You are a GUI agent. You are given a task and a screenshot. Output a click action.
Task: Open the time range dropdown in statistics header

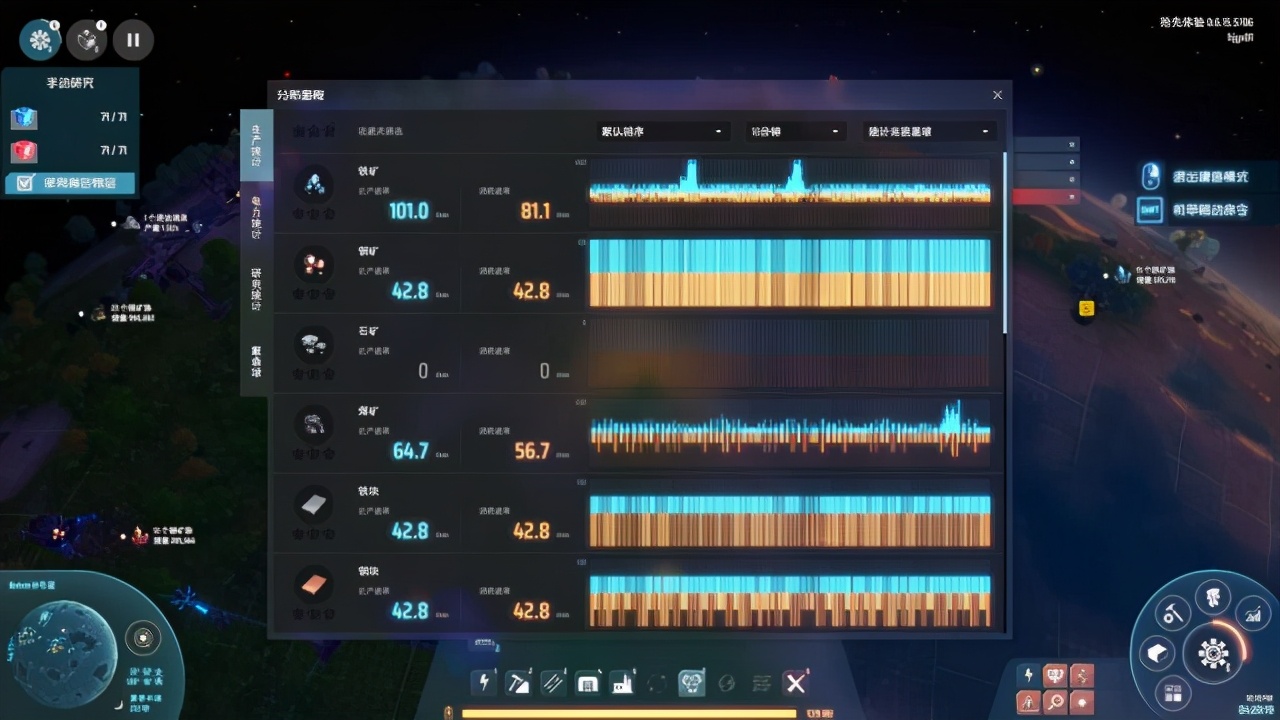pos(793,130)
